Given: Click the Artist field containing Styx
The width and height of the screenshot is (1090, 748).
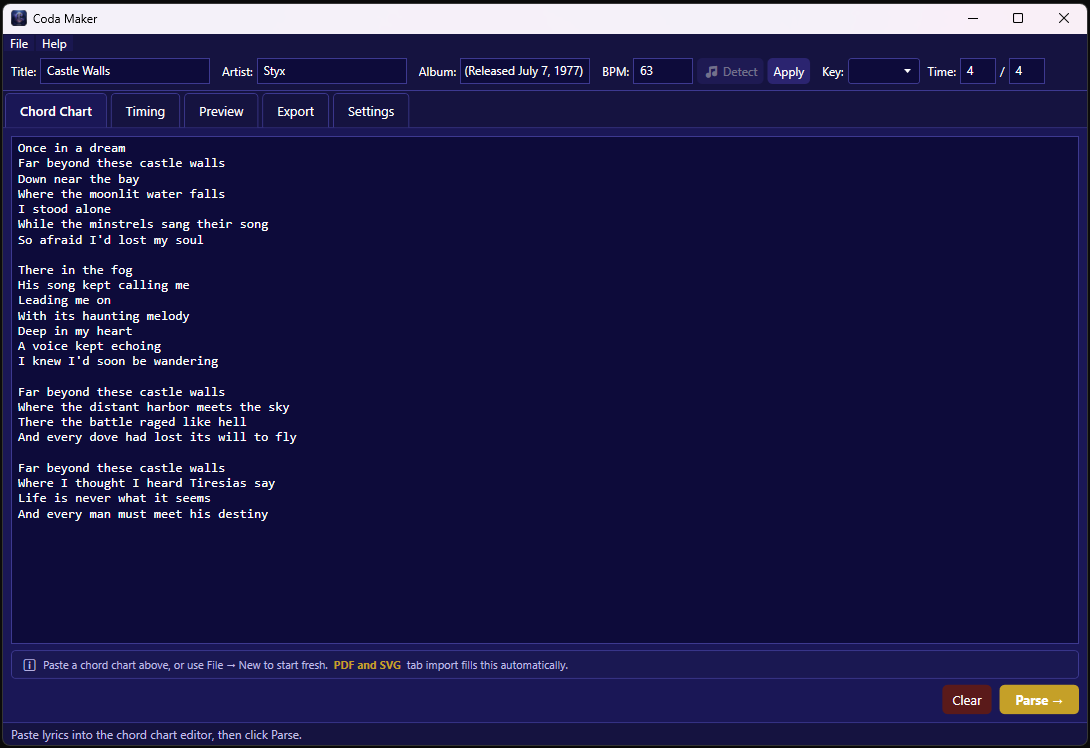Looking at the screenshot, I should pyautogui.click(x=332, y=71).
